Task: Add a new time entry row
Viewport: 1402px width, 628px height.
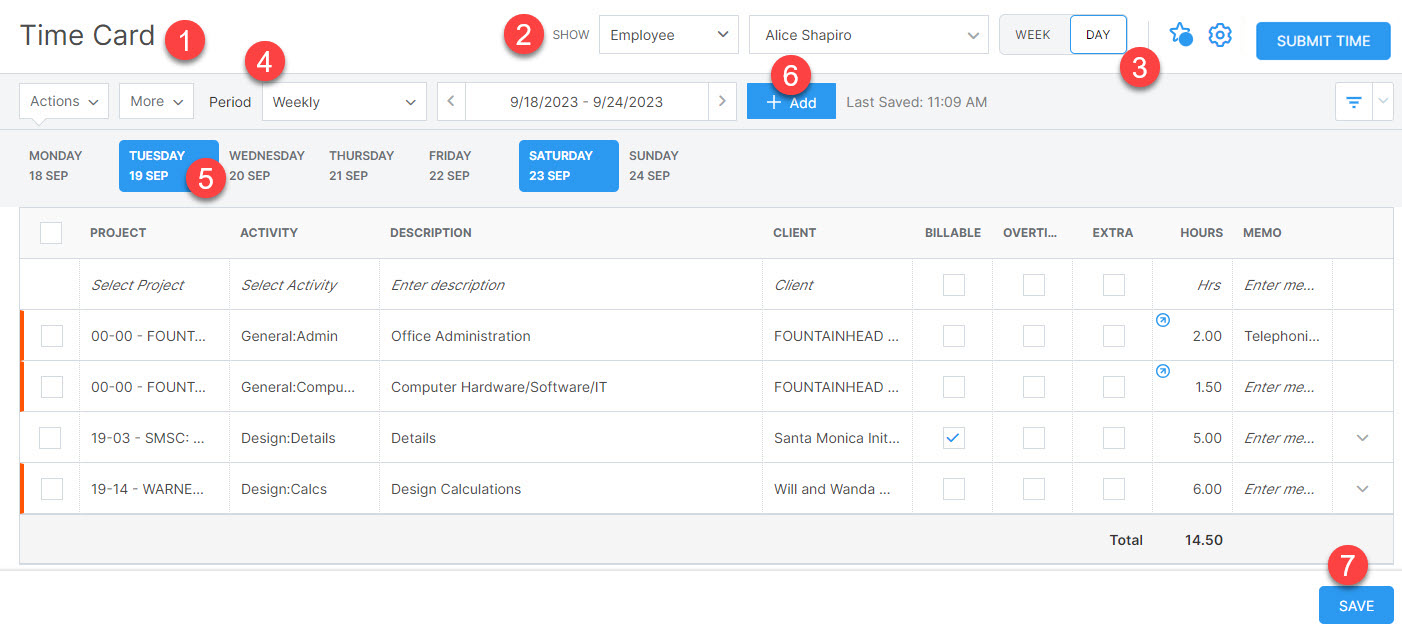Action: (791, 101)
